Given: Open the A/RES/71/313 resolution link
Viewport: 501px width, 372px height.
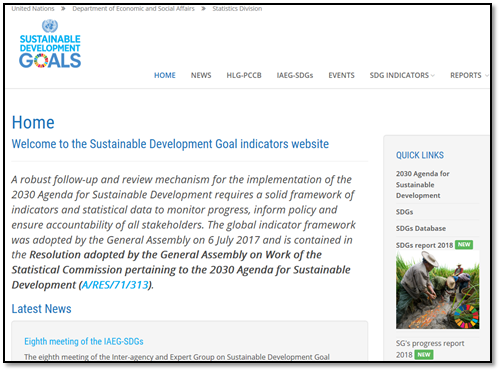Looking at the screenshot, I should point(115,285).
